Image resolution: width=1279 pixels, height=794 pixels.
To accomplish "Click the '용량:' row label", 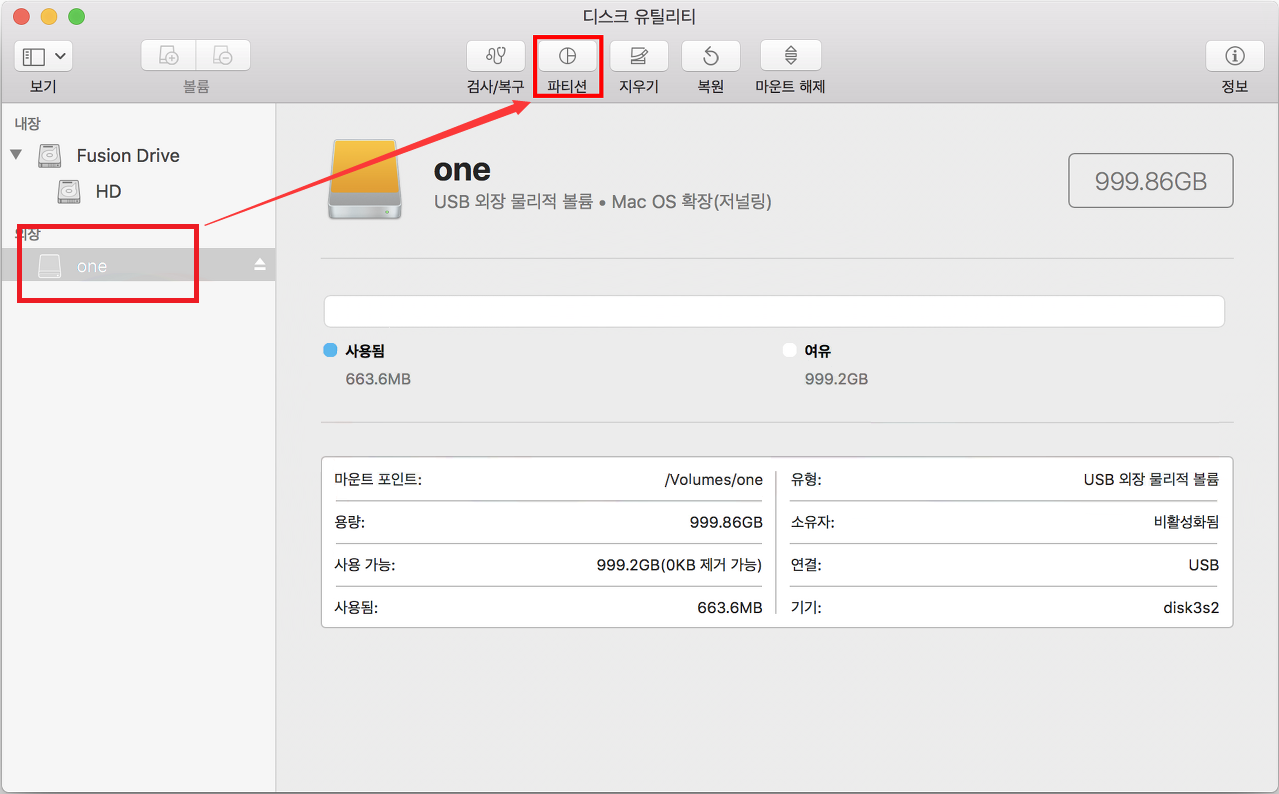I will click(x=350, y=522).
